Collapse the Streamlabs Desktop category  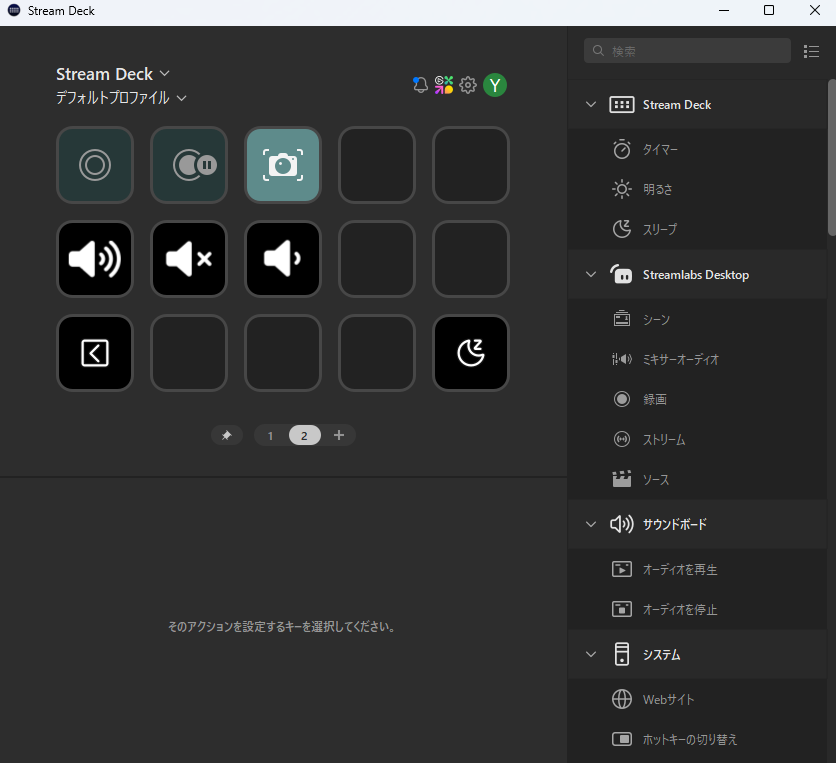tap(591, 275)
